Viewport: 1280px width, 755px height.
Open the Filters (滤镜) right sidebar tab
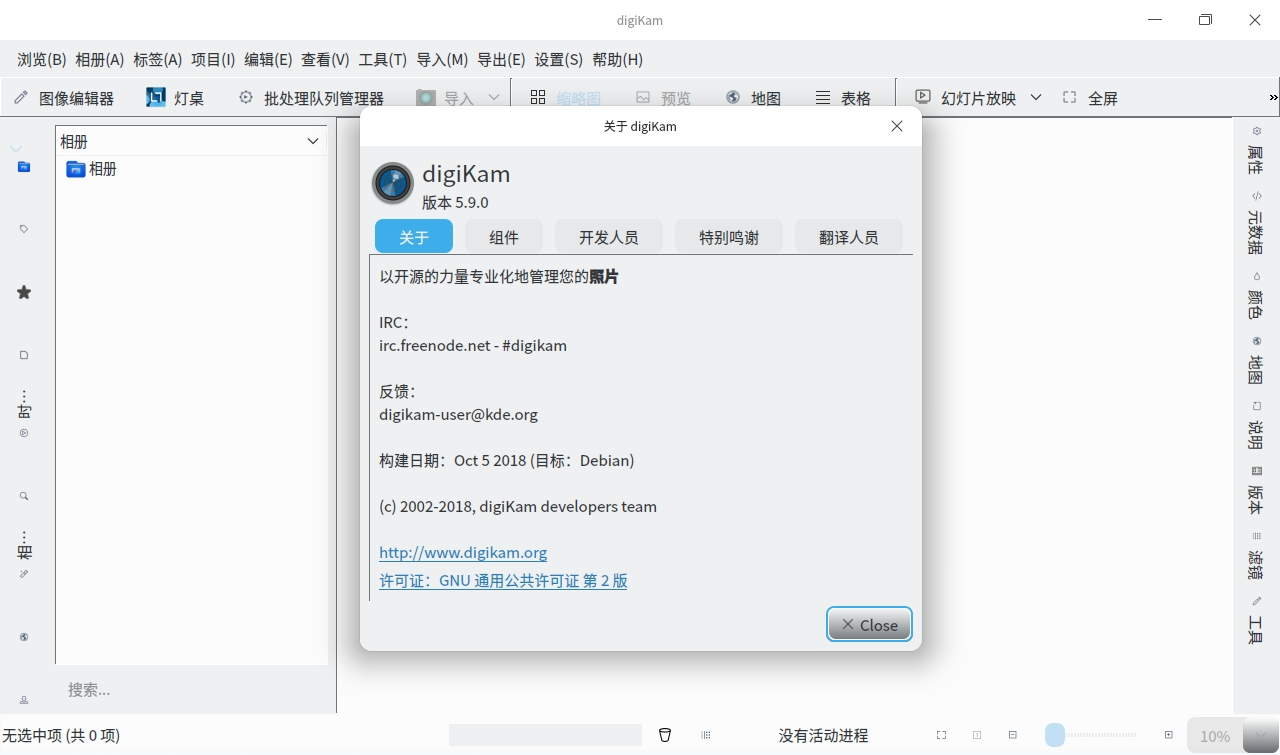pyautogui.click(x=1256, y=558)
